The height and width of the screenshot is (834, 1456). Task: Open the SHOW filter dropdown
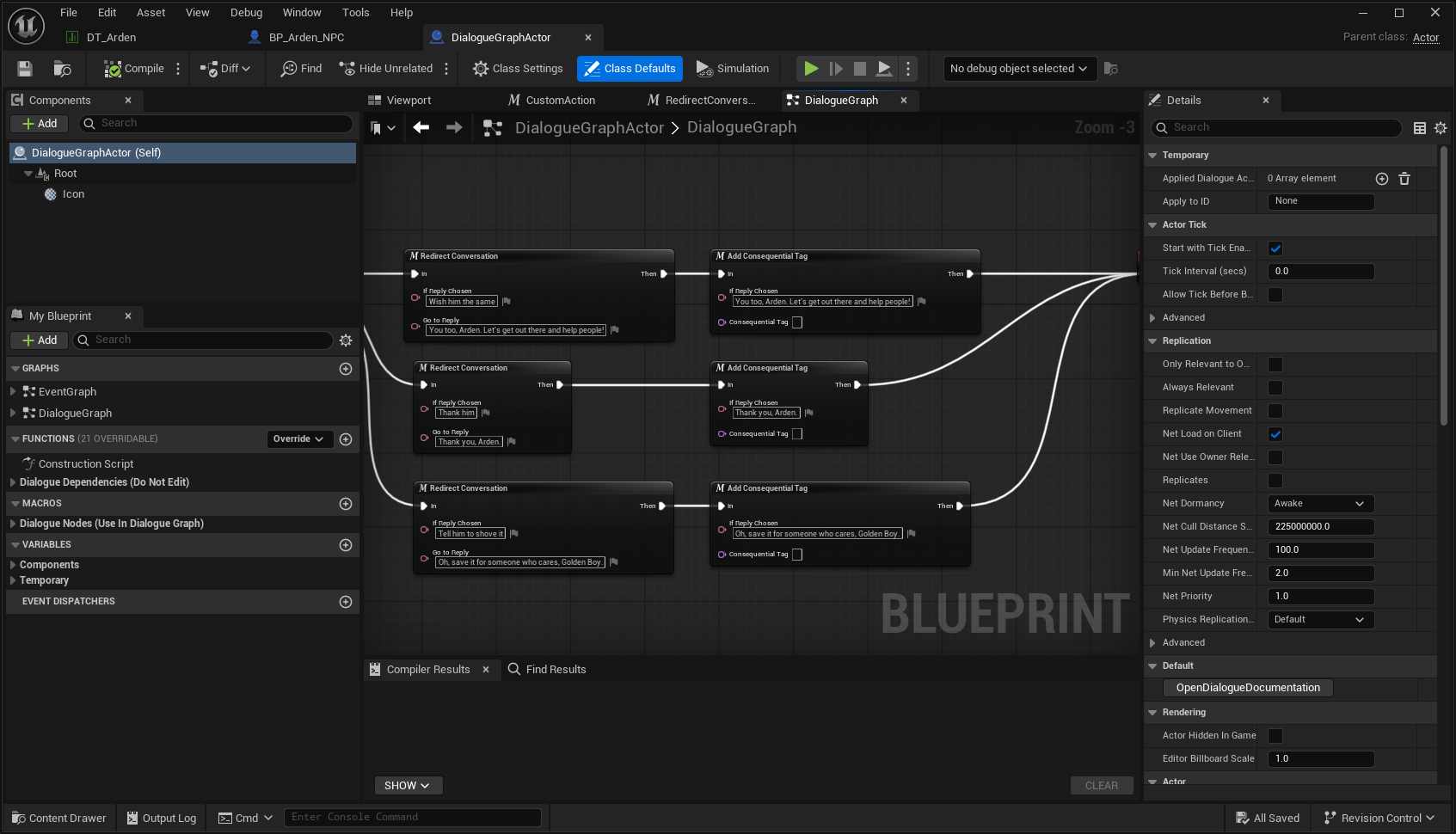pos(408,786)
